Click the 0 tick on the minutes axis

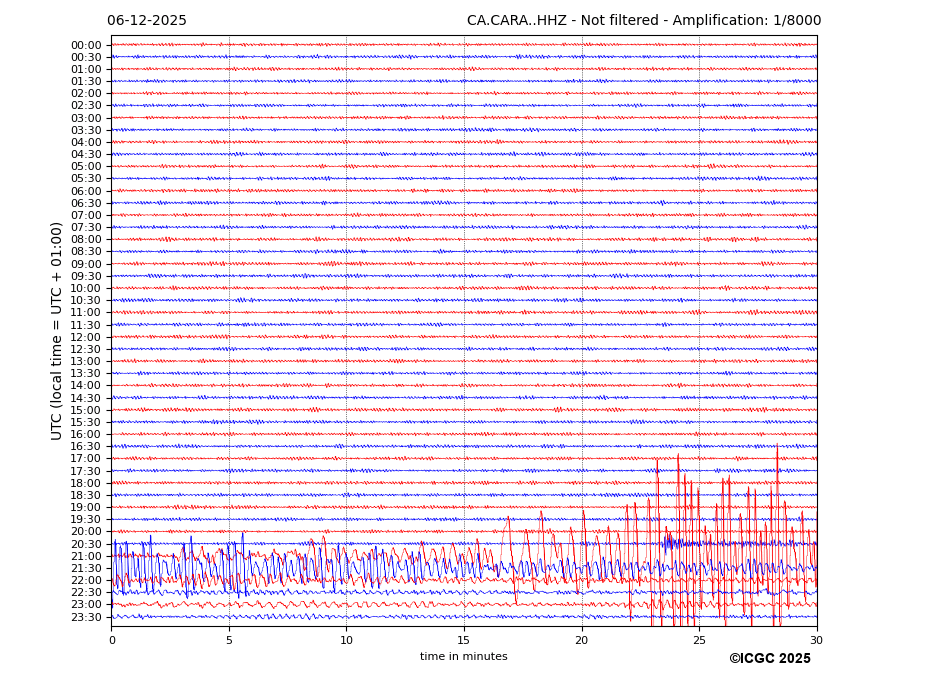(112, 640)
